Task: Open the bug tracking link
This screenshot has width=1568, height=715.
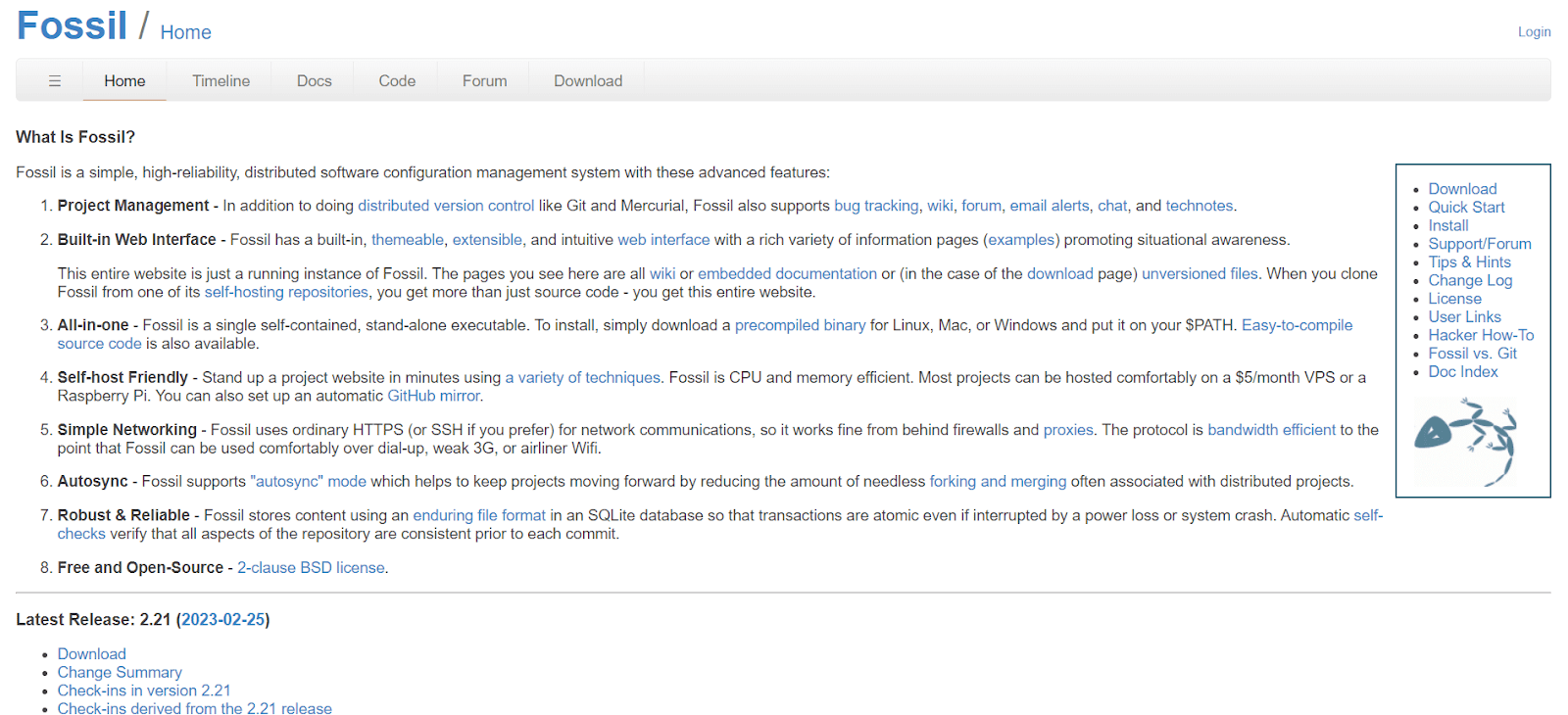Action: (876, 206)
